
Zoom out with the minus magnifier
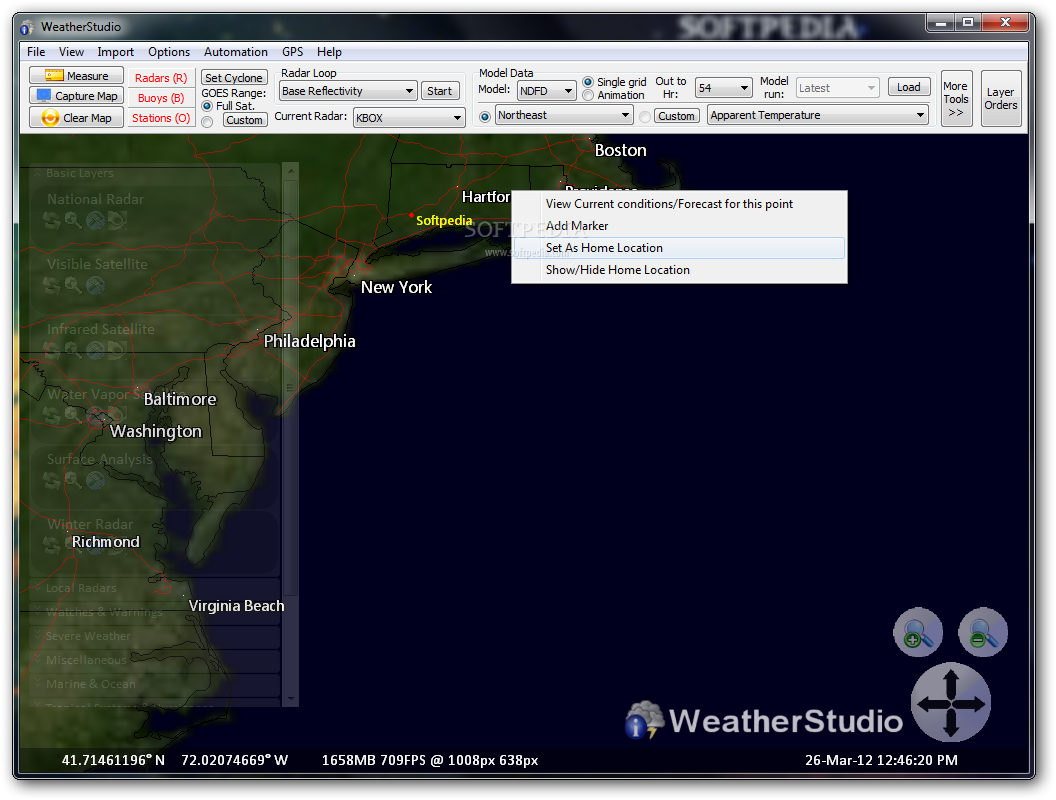(x=983, y=633)
